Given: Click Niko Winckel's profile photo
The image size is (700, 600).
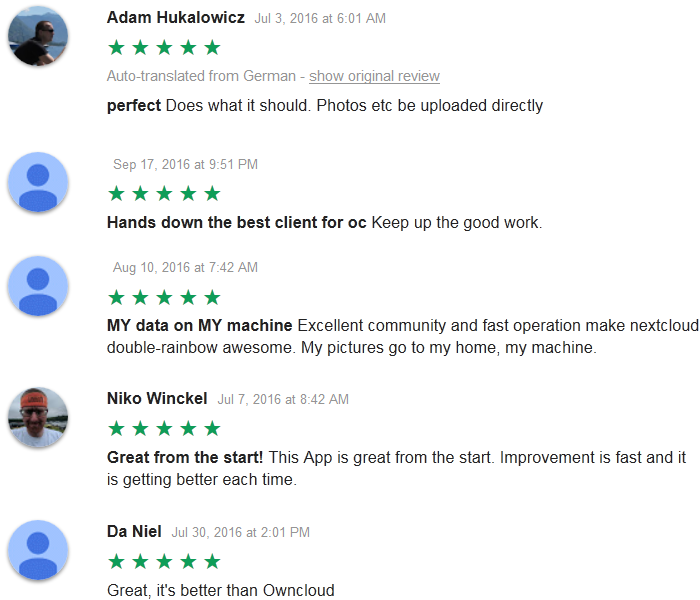Looking at the screenshot, I should point(38,417).
